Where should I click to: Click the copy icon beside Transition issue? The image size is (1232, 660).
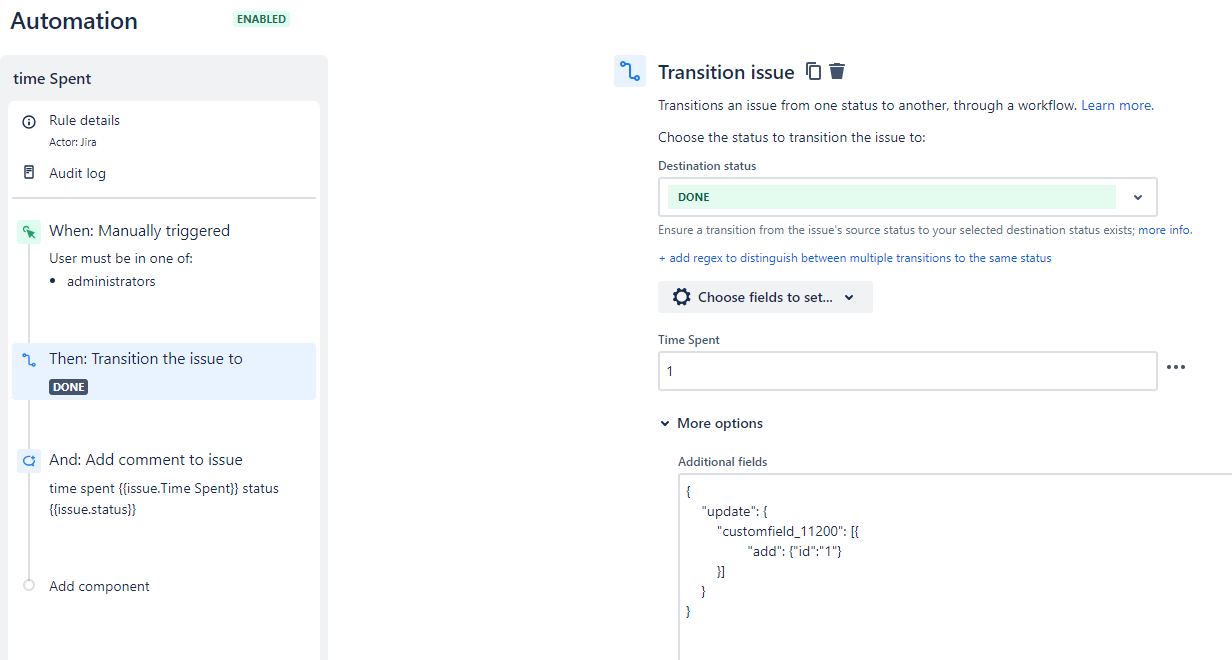click(814, 71)
